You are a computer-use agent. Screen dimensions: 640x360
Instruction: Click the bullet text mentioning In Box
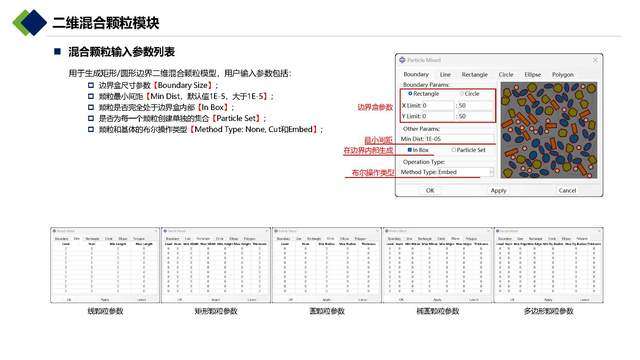(167, 107)
